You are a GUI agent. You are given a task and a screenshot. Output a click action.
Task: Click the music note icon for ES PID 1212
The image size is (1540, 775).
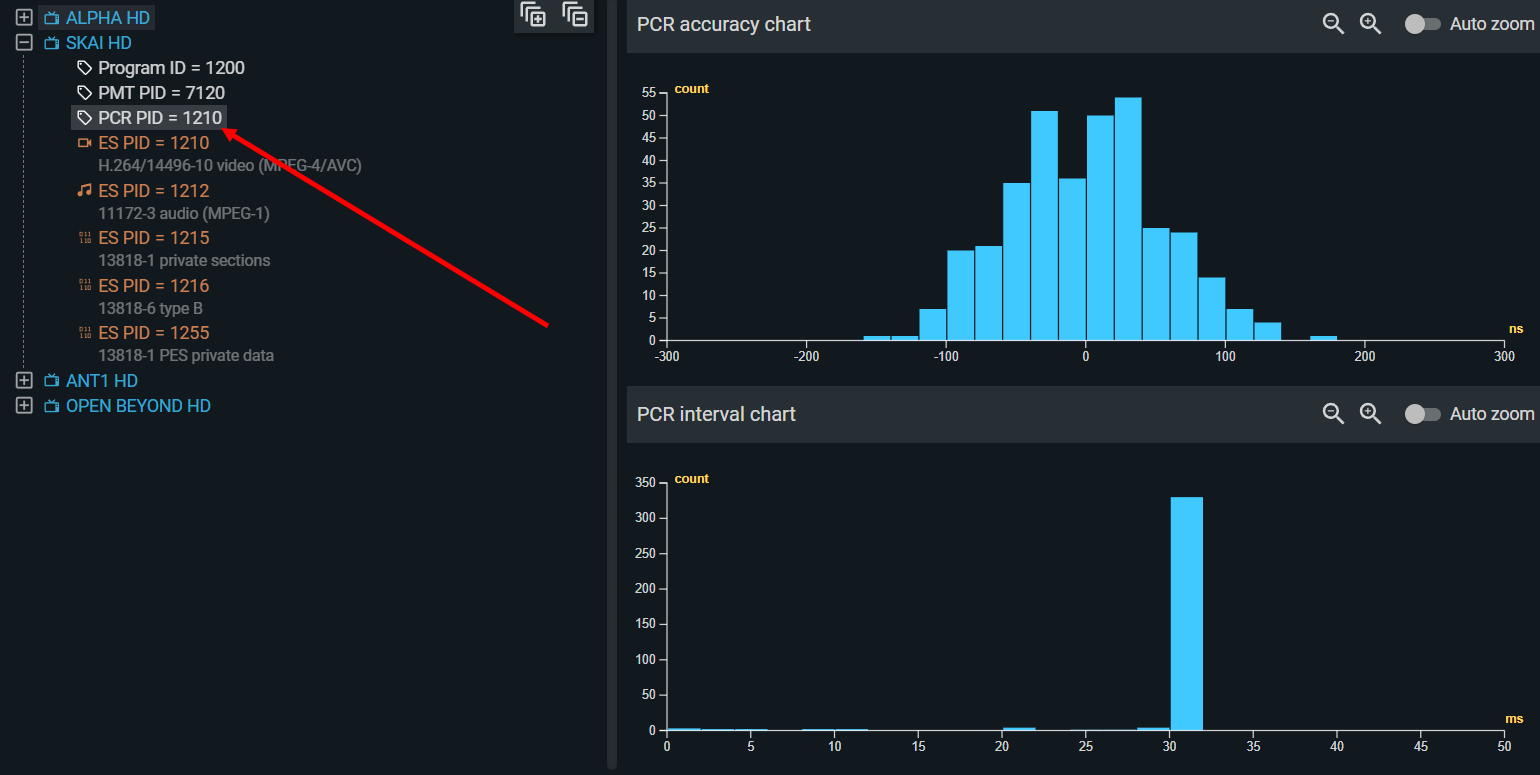tap(85, 190)
